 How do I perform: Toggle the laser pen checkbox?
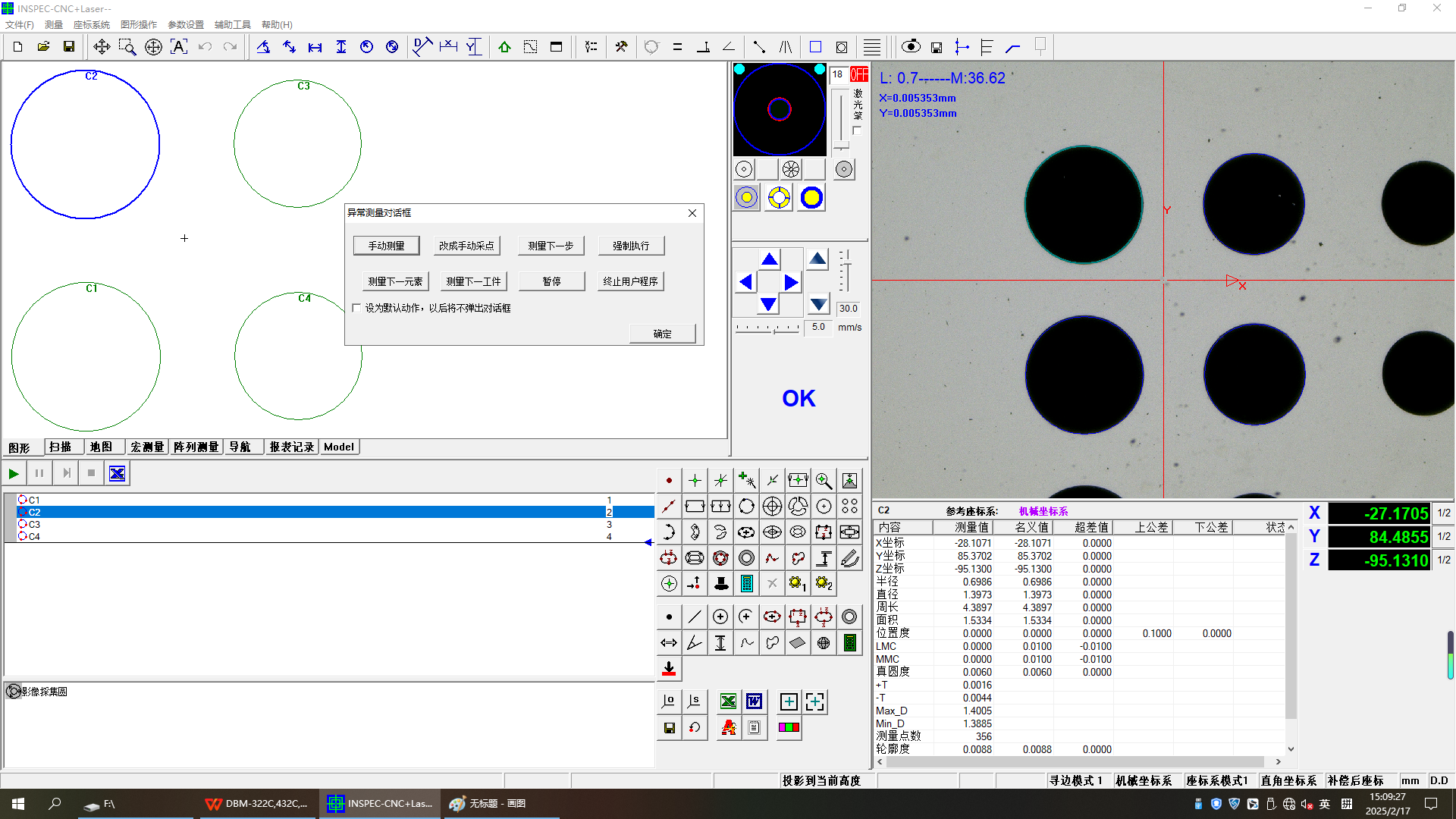click(x=857, y=130)
